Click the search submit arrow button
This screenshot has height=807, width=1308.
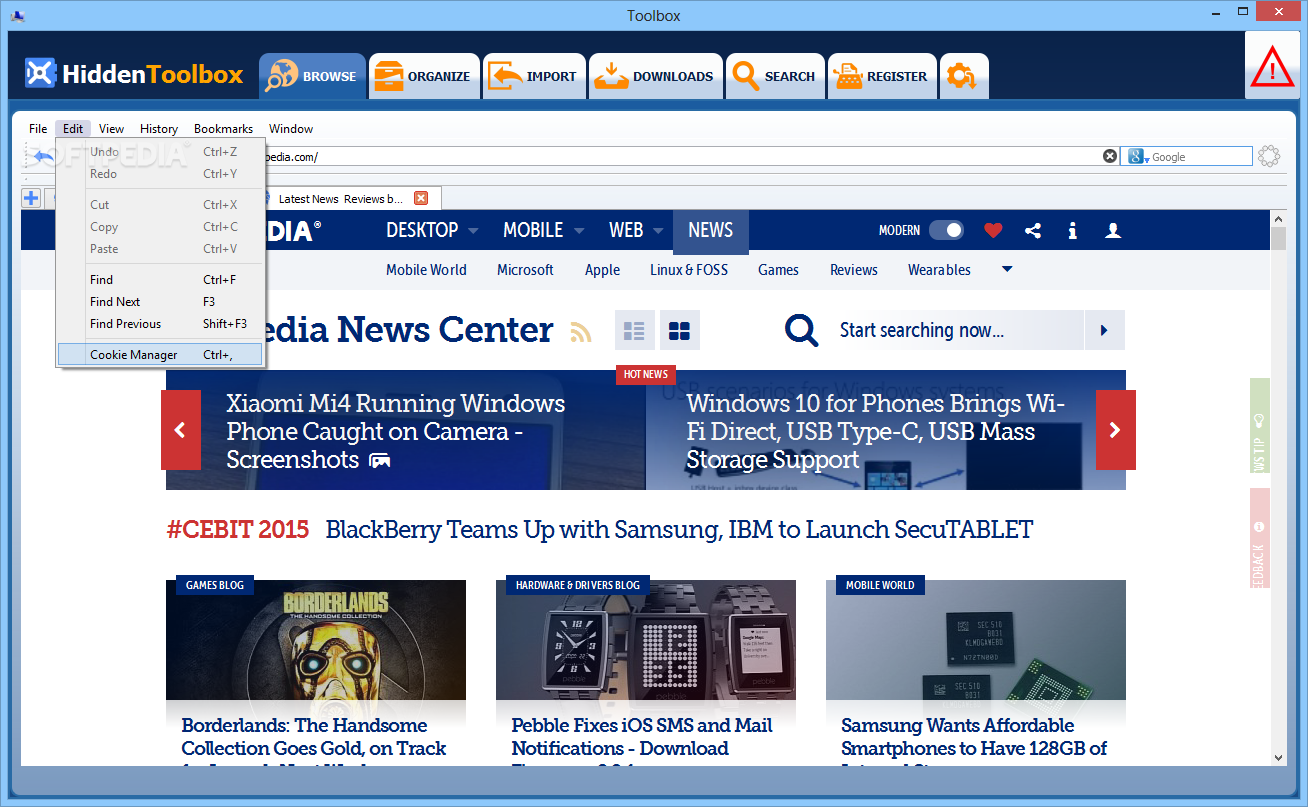(1104, 330)
